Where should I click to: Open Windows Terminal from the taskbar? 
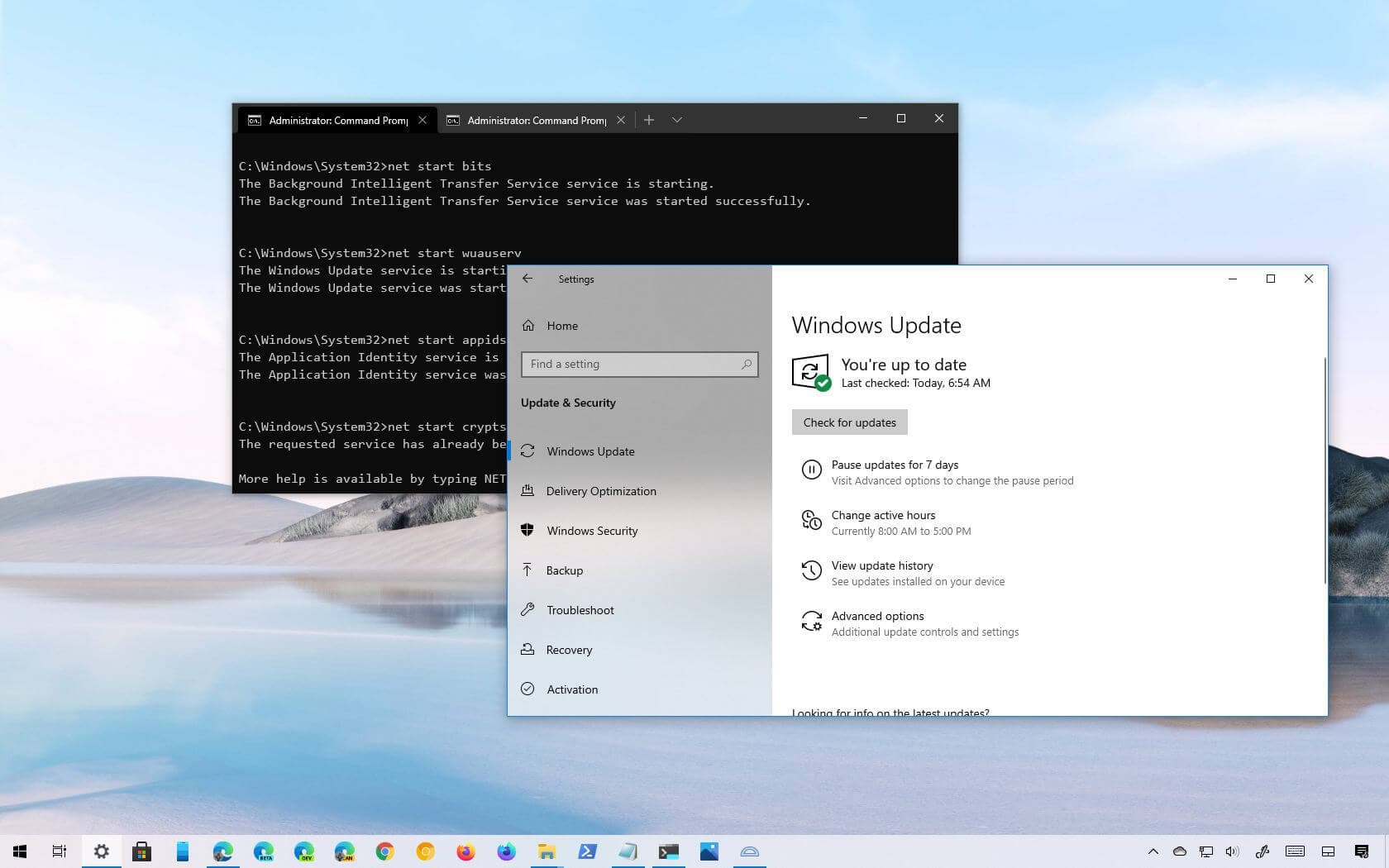click(669, 851)
